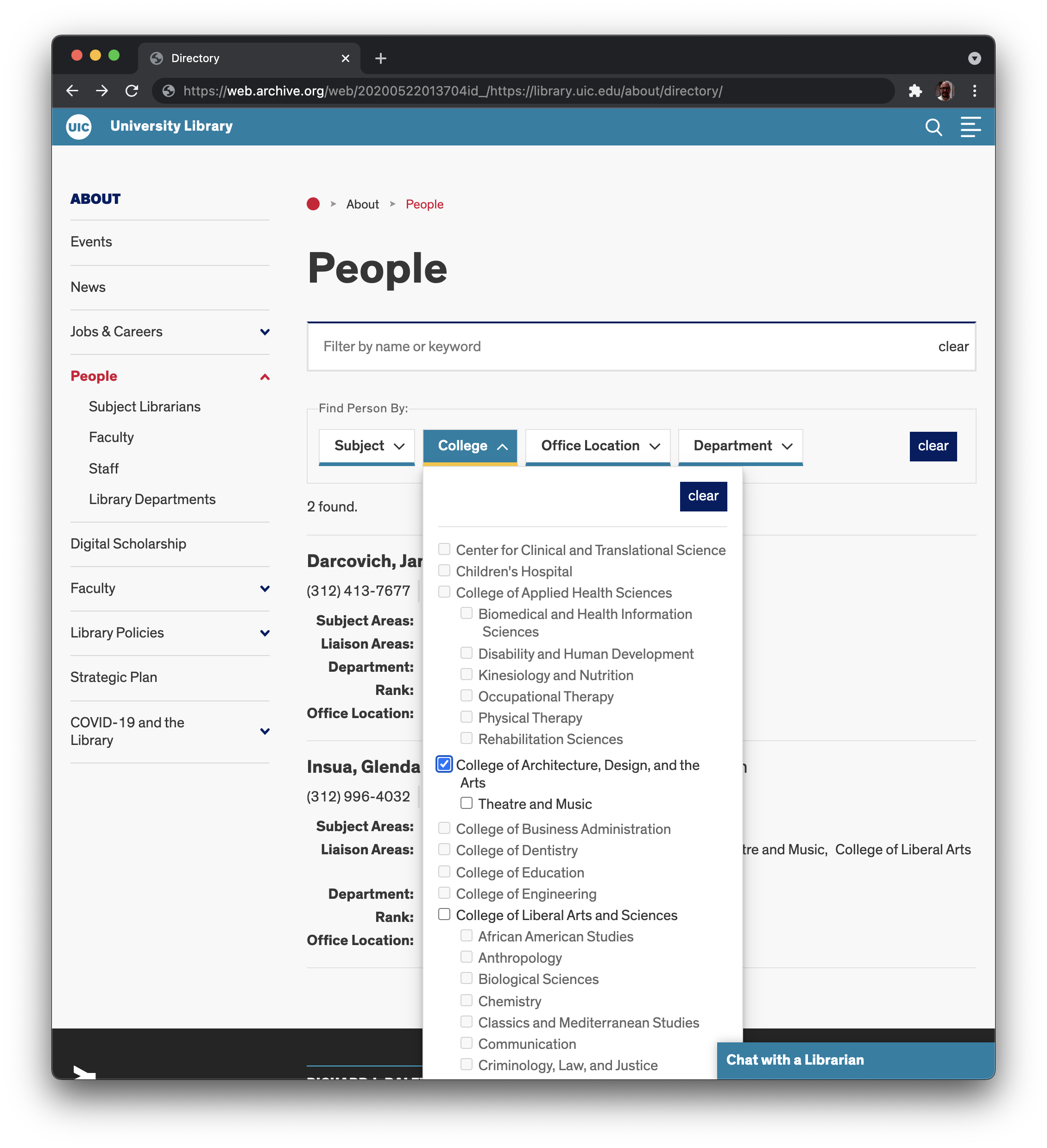1047x1148 pixels.
Task: Click the Filter by name or keyword field
Action: pos(621,347)
